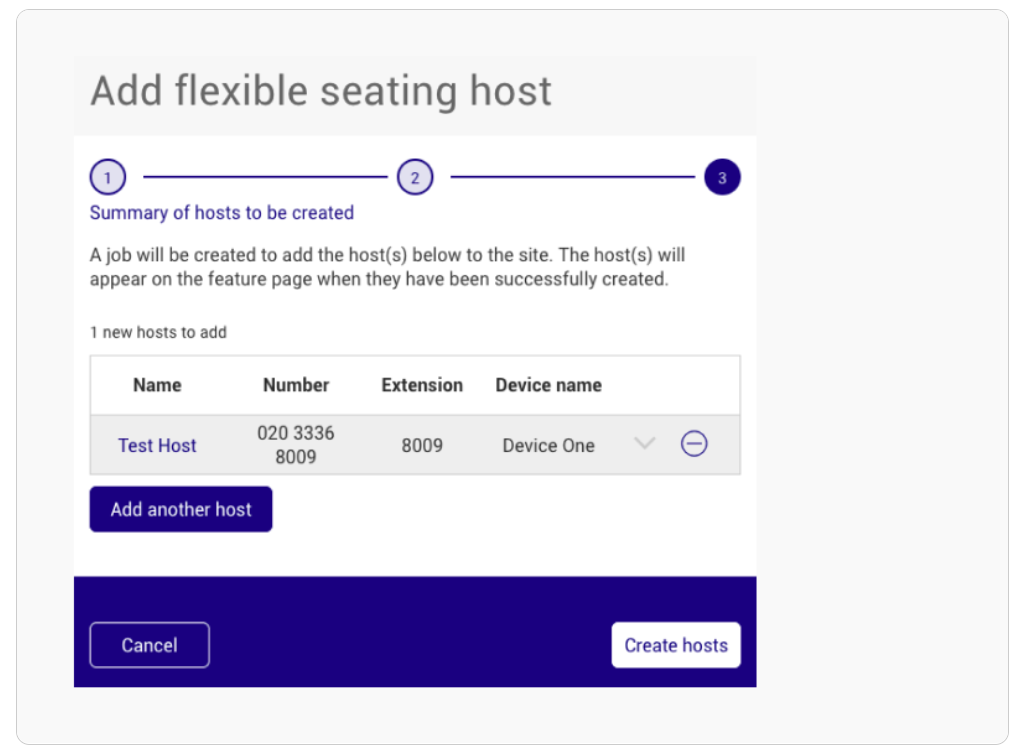1021x754 pixels.
Task: Sort by the Number column header
Action: [296, 385]
